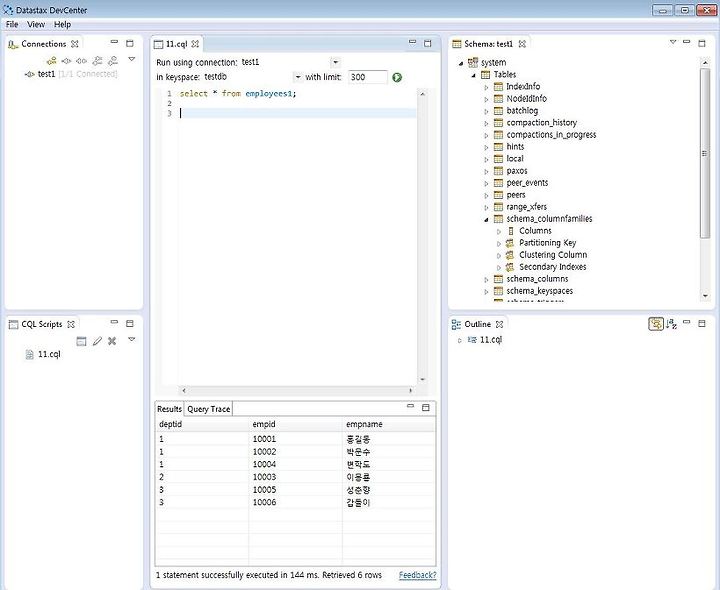Click the range_xfers table icon
720x590 pixels.
tap(498, 207)
